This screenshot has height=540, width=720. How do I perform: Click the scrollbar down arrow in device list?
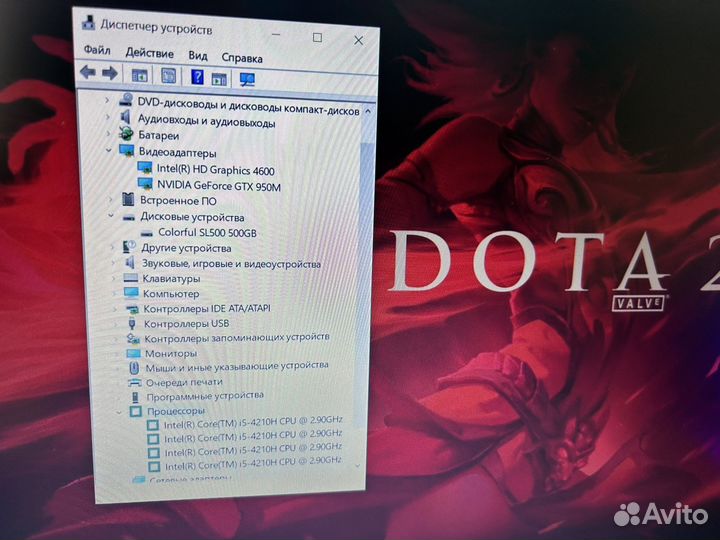358,466
